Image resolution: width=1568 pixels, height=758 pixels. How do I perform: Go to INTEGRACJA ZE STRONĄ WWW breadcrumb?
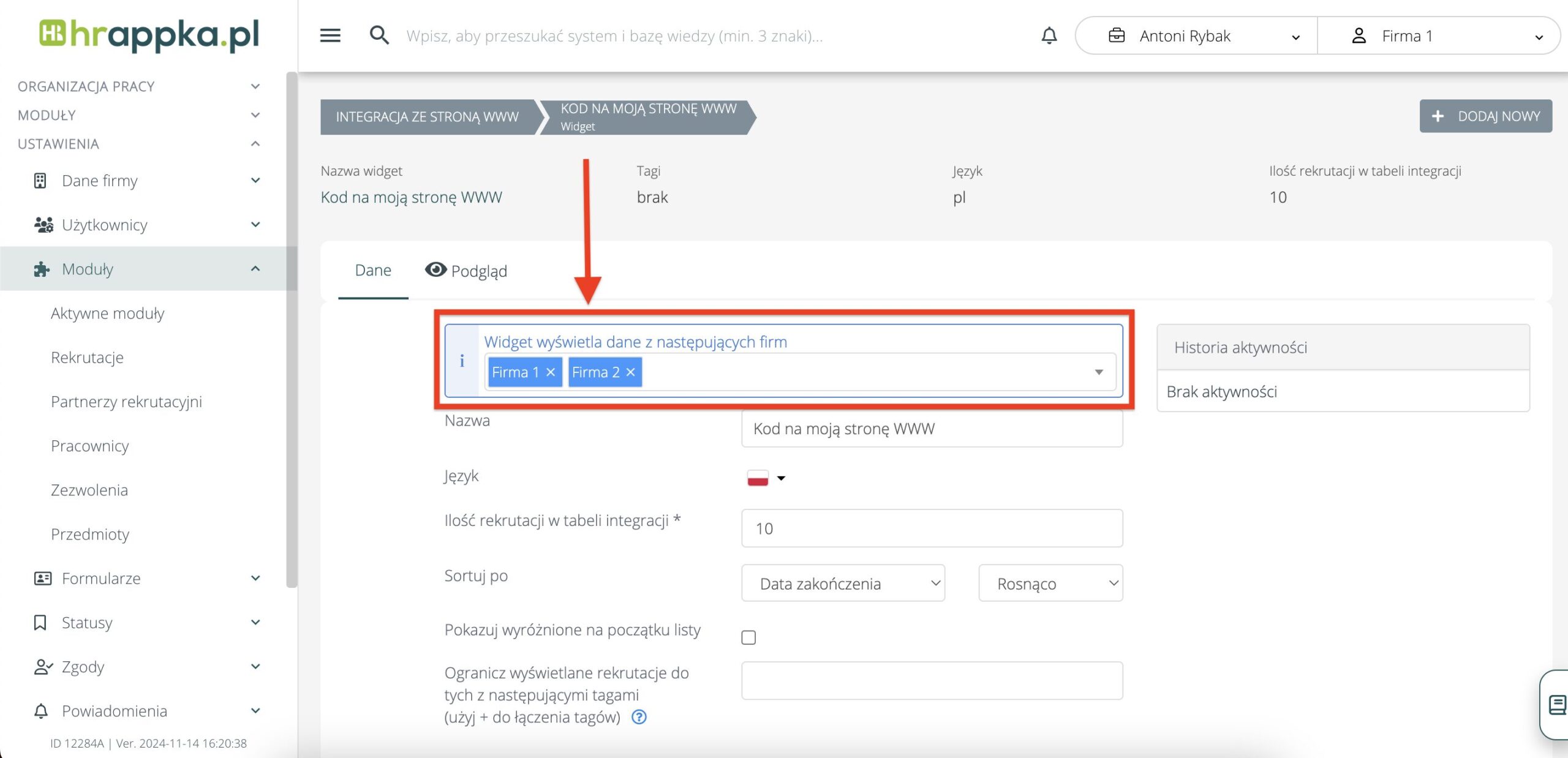point(427,117)
